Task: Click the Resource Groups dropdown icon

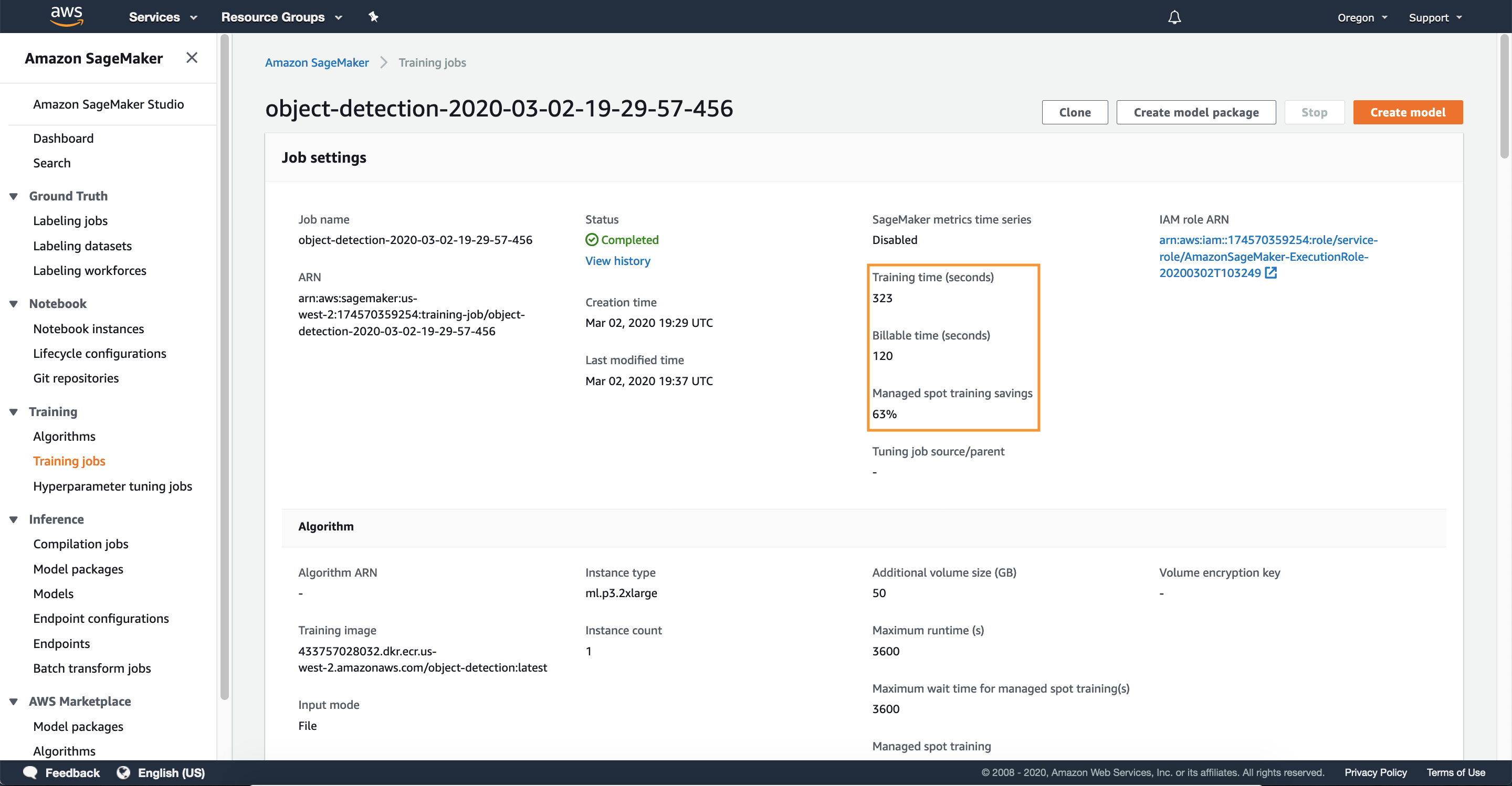Action: coord(339,16)
